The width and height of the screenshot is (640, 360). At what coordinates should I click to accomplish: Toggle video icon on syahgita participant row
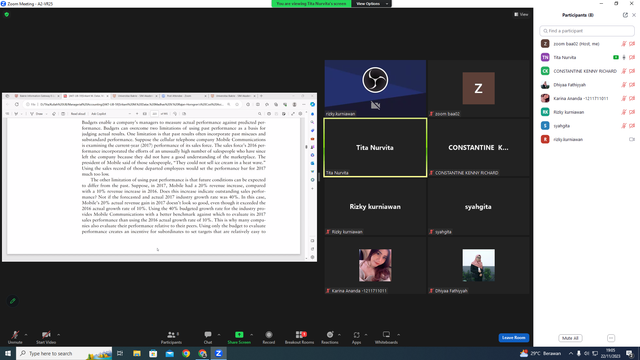click(x=632, y=126)
